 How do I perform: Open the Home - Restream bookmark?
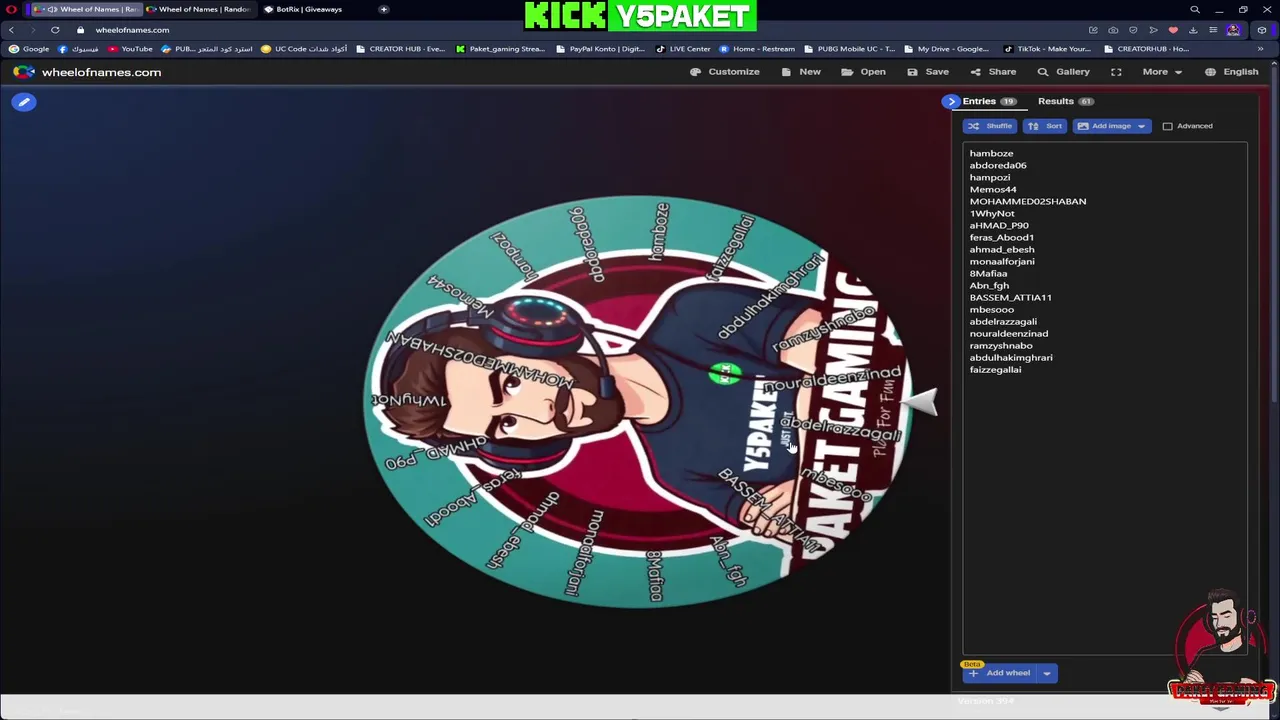[x=757, y=49]
